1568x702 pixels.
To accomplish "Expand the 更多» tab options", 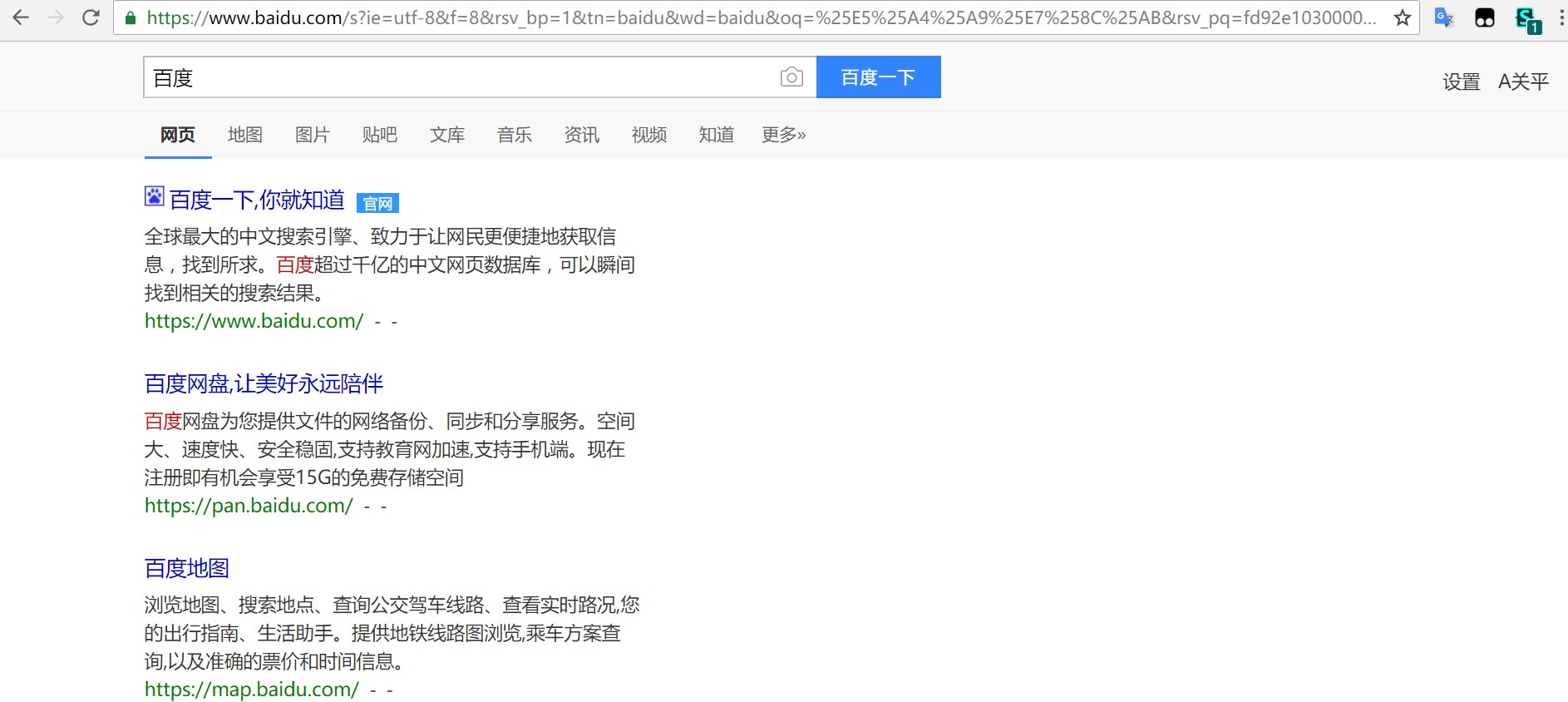I will (x=784, y=135).
